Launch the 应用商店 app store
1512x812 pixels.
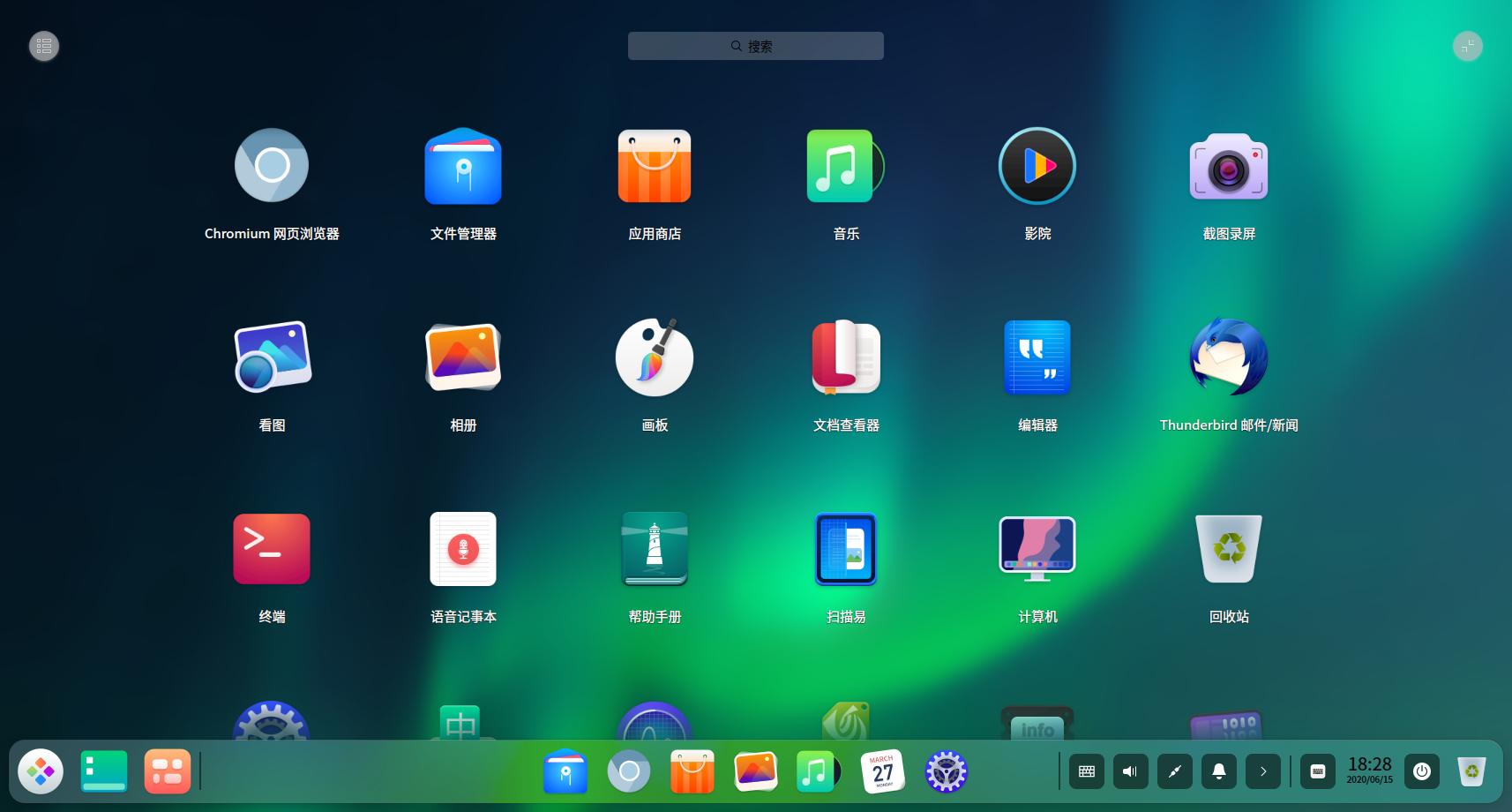[x=654, y=166]
